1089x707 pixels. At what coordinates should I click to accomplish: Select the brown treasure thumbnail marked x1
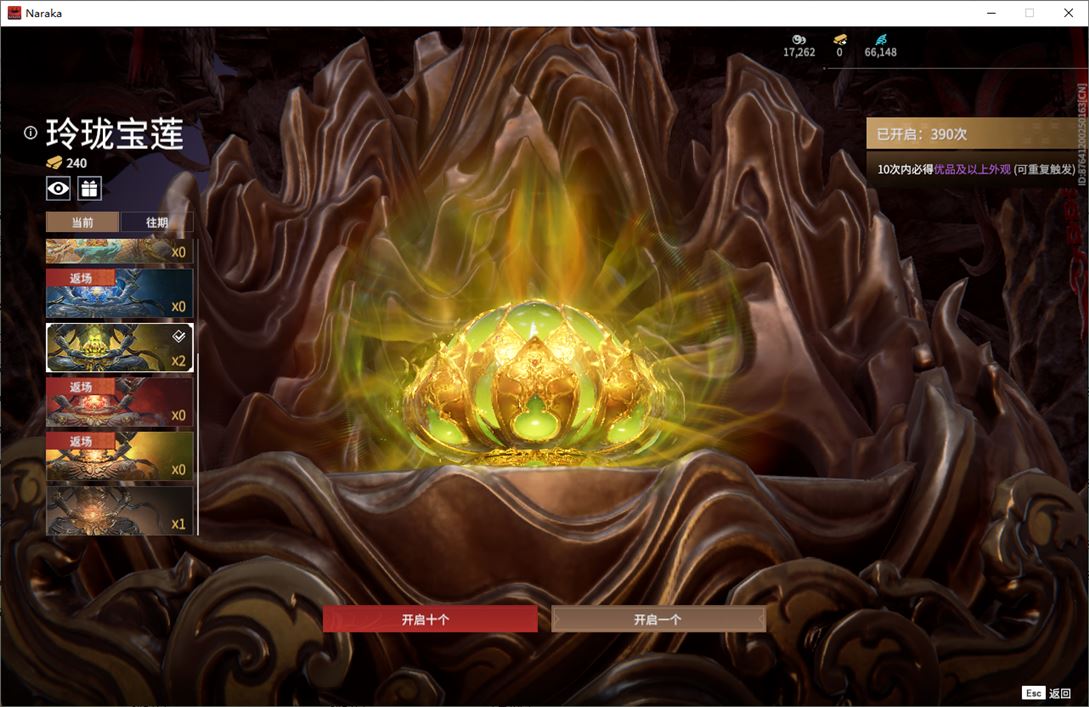pyautogui.click(x=119, y=510)
